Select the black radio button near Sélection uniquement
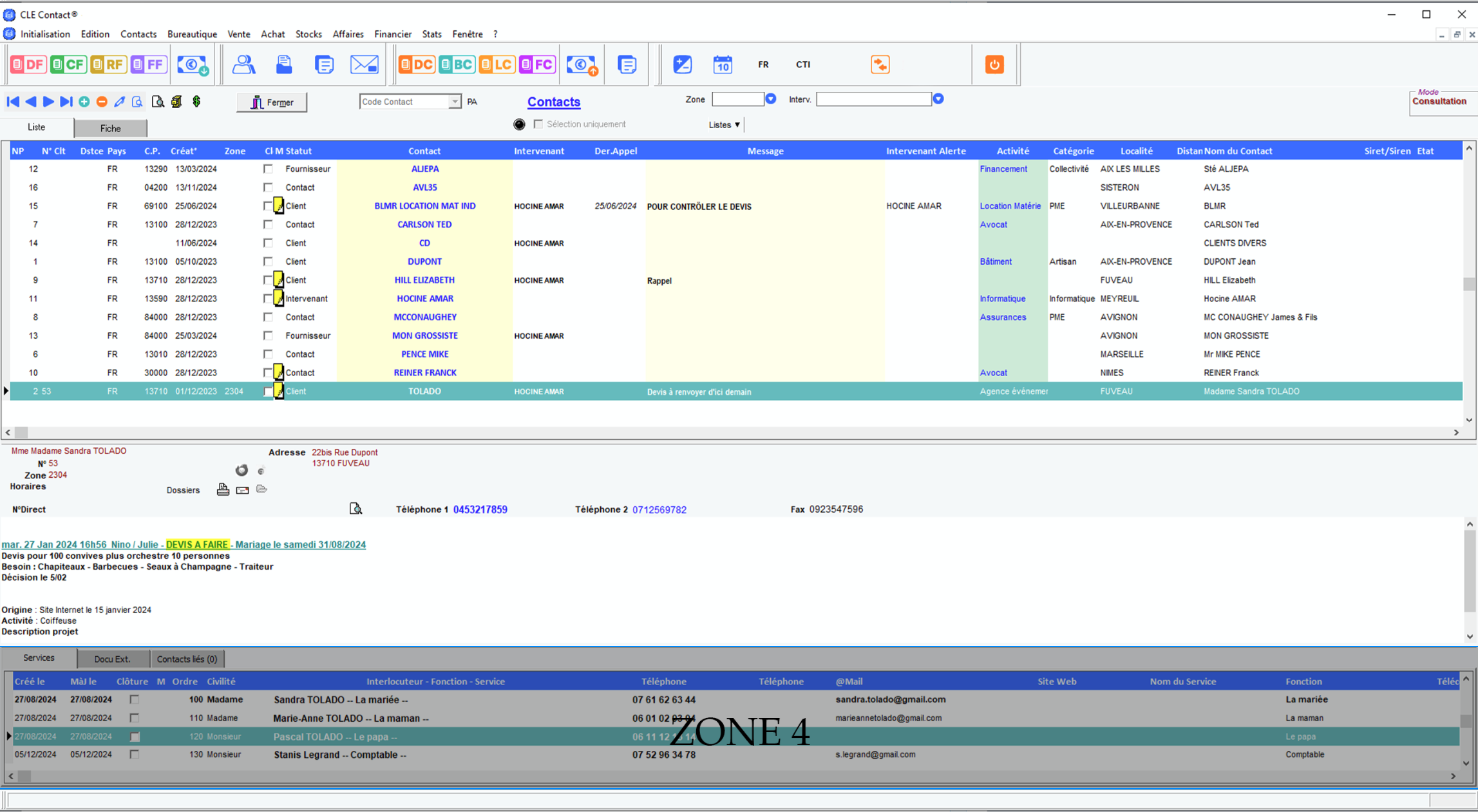 coord(519,124)
